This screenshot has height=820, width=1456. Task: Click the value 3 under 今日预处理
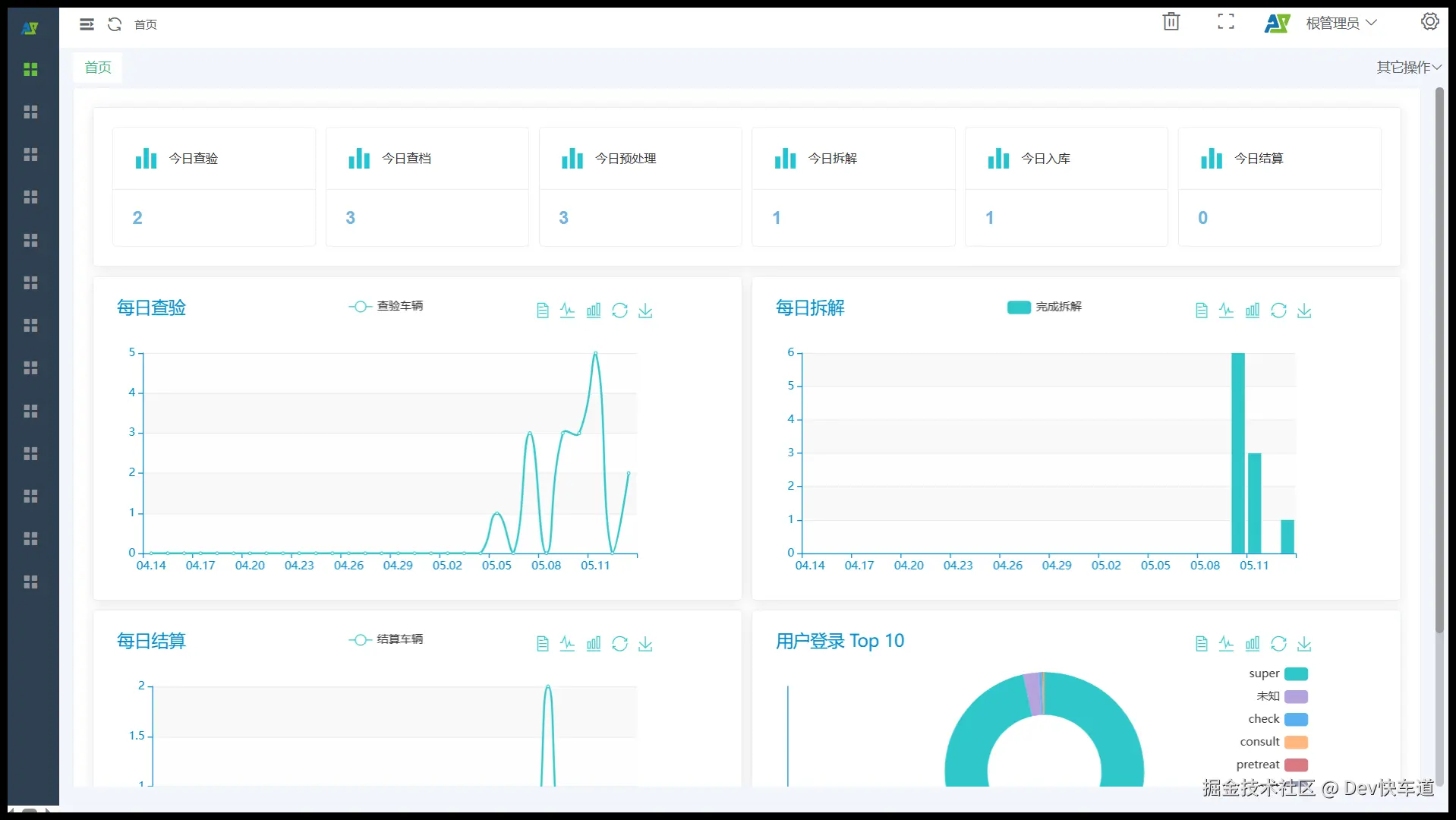563,218
